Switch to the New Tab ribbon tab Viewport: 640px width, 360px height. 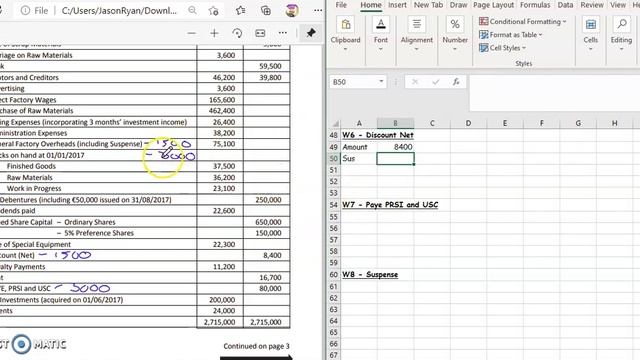coord(428,5)
